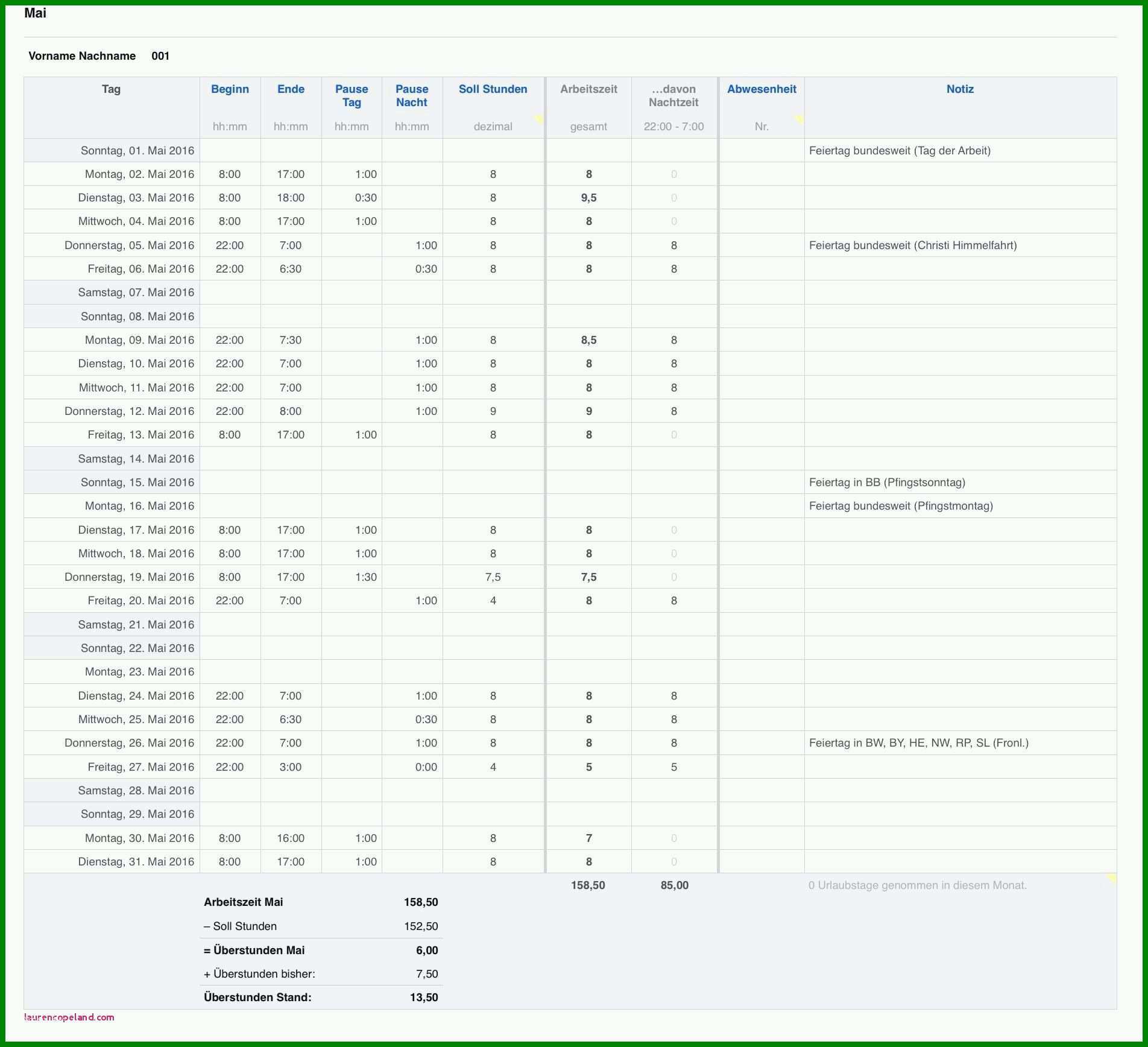Select the Ende column header

point(291,89)
